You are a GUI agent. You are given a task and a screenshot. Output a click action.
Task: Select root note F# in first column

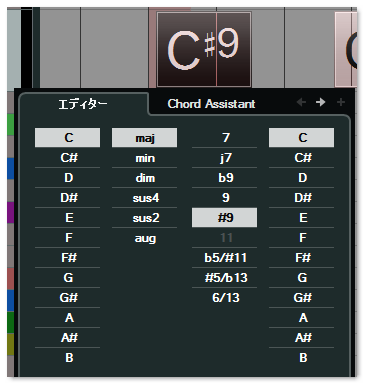[x=67, y=258]
